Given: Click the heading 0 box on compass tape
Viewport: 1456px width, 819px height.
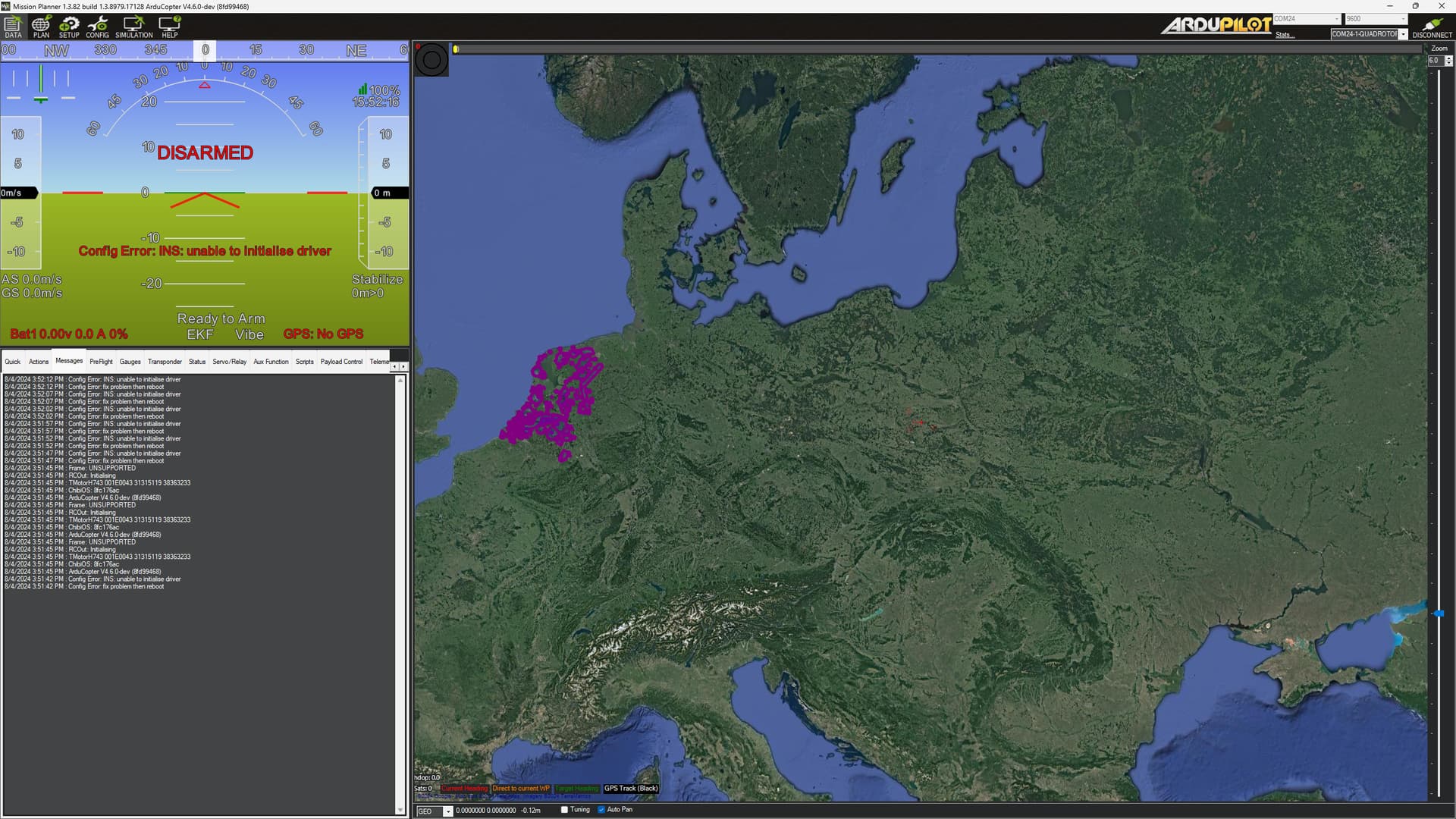Looking at the screenshot, I should pos(205,50).
